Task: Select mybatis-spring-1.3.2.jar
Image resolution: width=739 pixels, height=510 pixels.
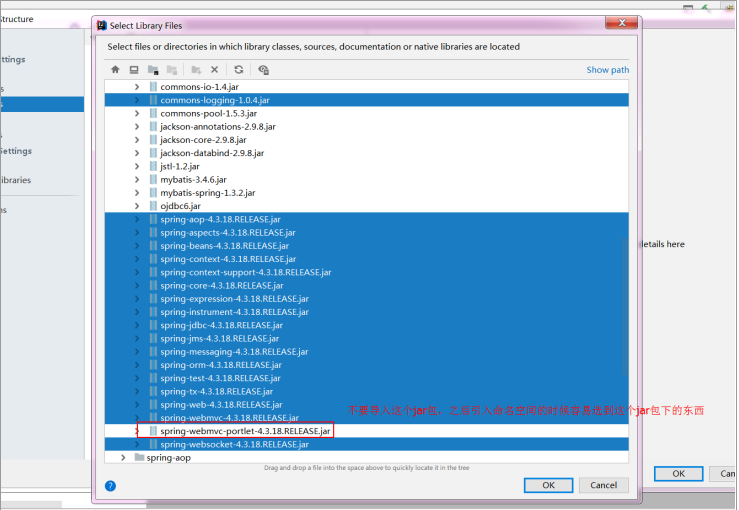Action: [367, 193]
